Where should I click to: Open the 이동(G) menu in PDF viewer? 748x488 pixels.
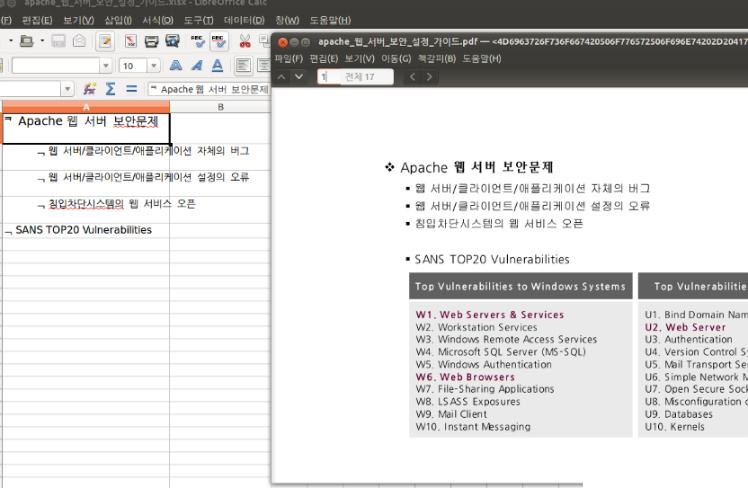396,59
